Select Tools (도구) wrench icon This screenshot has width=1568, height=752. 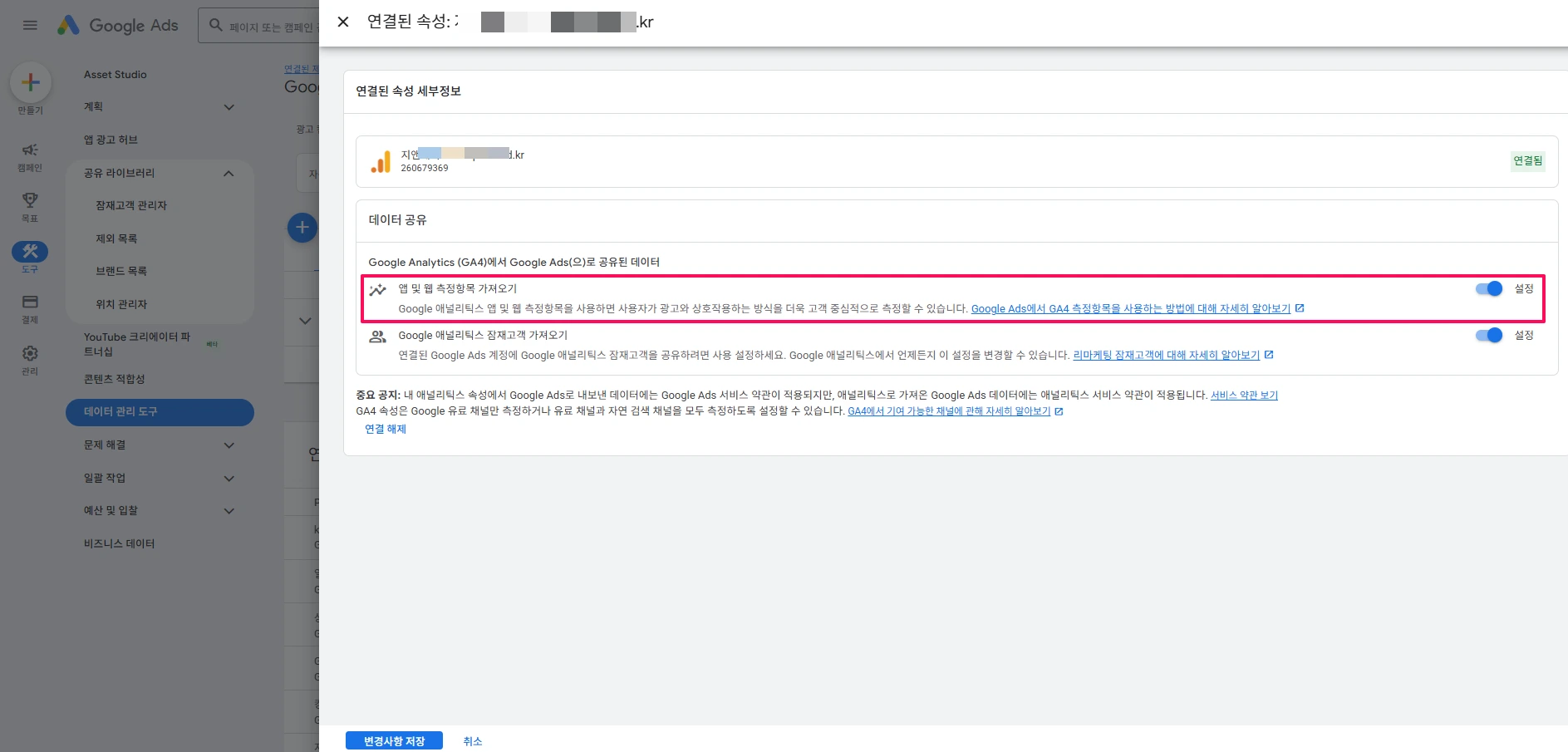click(30, 251)
